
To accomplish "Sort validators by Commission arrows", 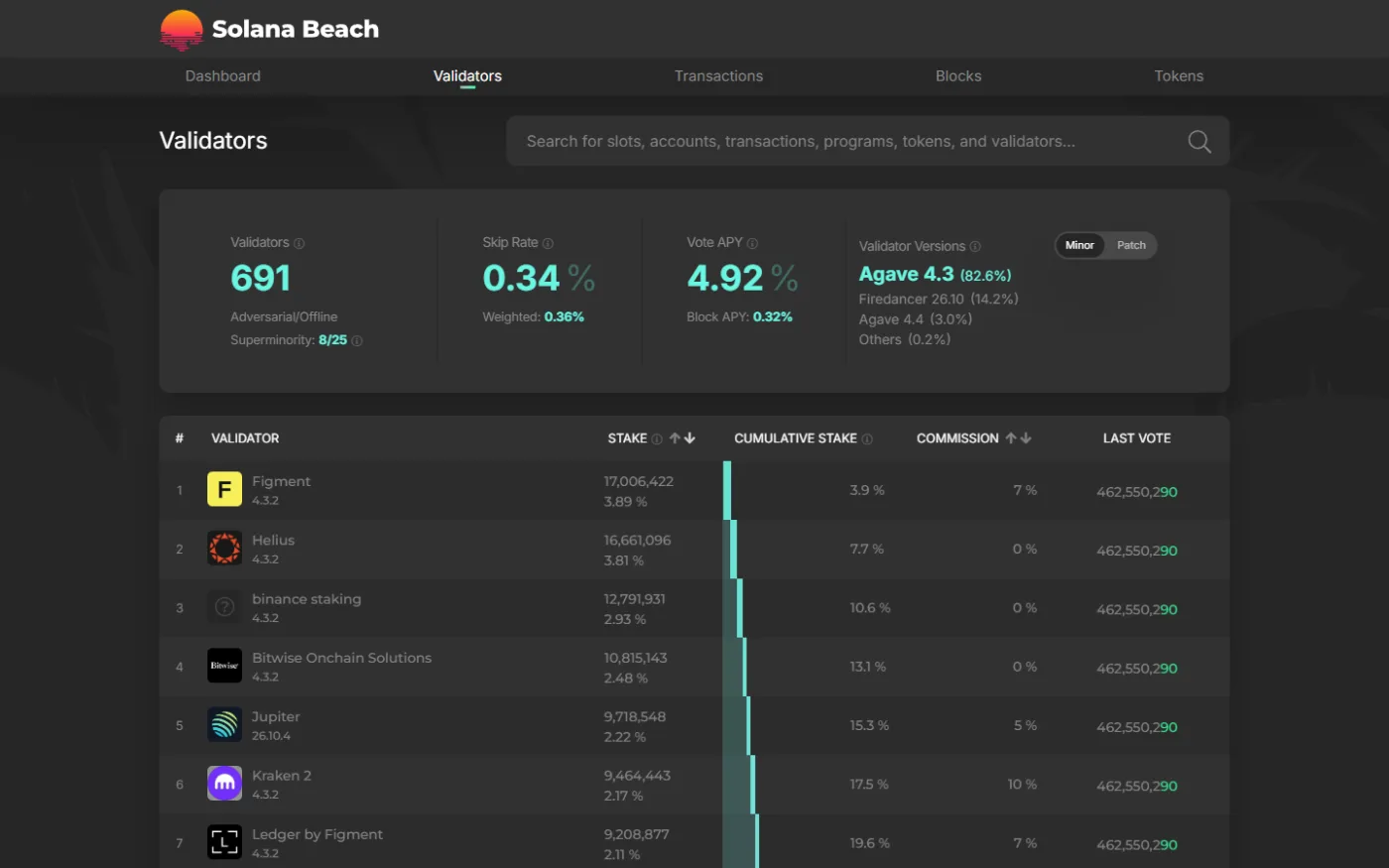I will (x=1019, y=438).
